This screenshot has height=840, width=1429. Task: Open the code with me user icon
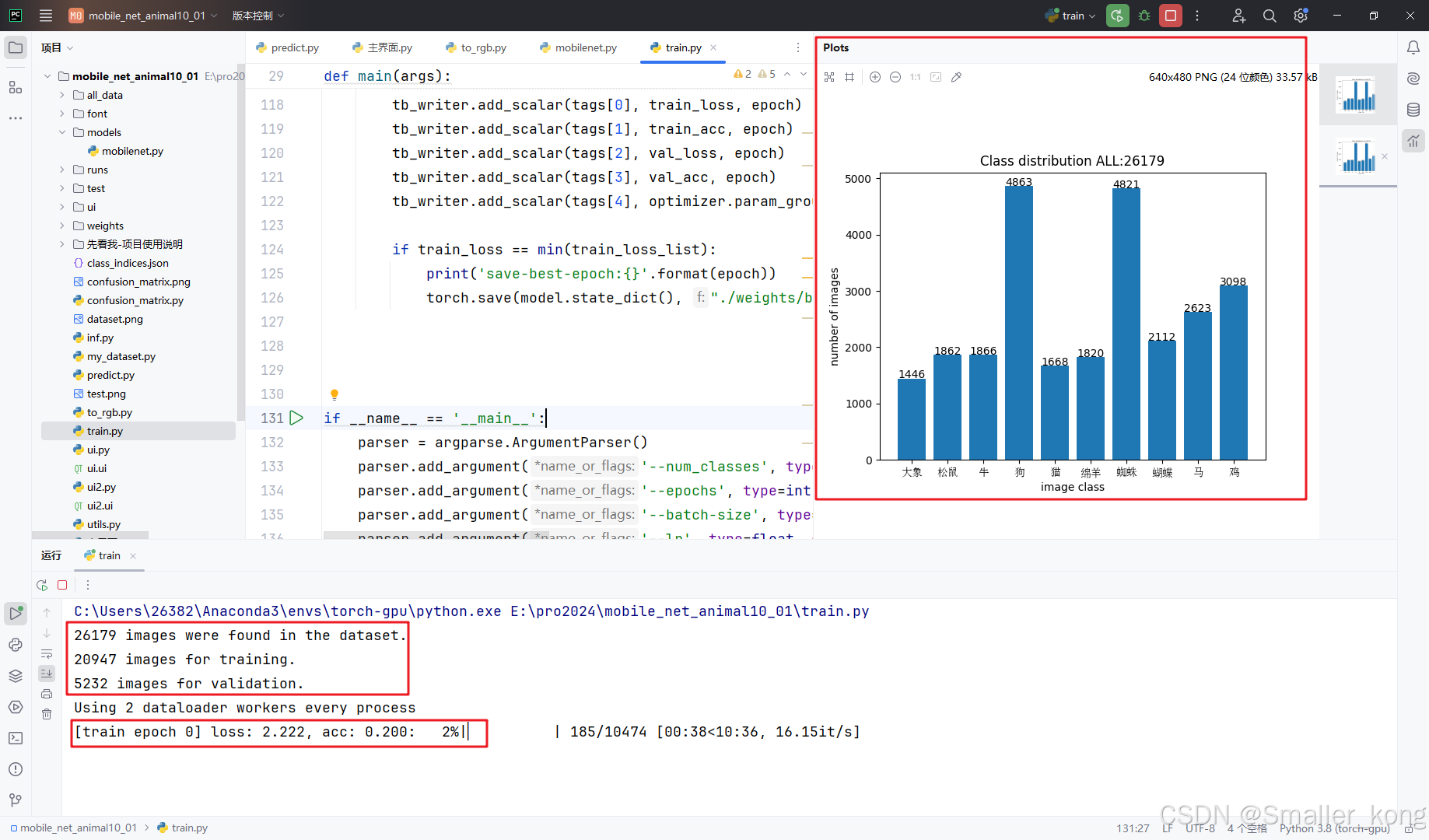point(1238,16)
